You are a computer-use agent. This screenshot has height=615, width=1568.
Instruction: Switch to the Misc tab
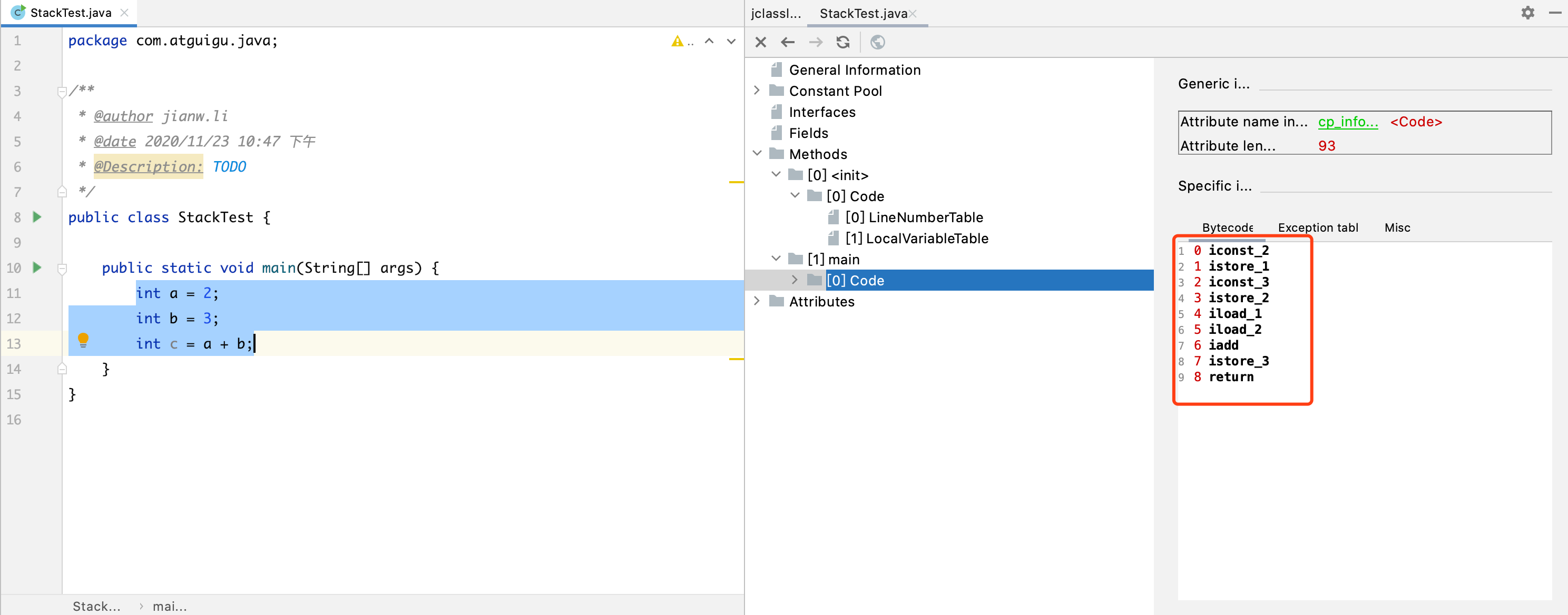pyautogui.click(x=1397, y=227)
